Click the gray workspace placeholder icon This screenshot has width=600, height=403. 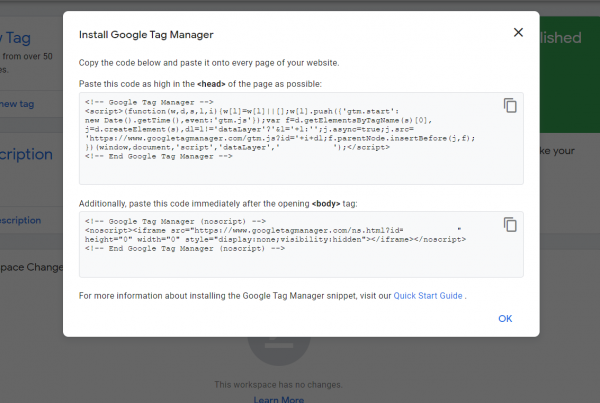(x=279, y=350)
